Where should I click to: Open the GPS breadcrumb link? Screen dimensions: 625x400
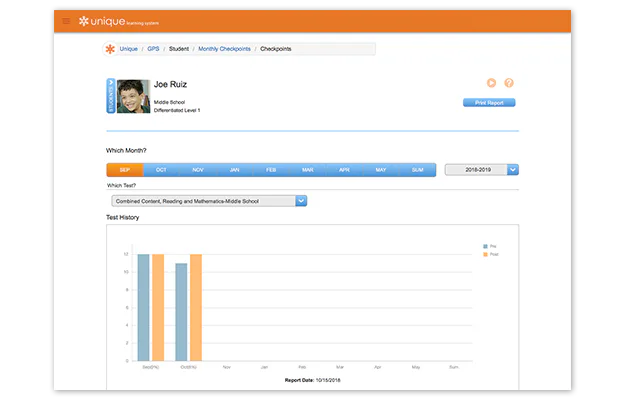tap(153, 49)
